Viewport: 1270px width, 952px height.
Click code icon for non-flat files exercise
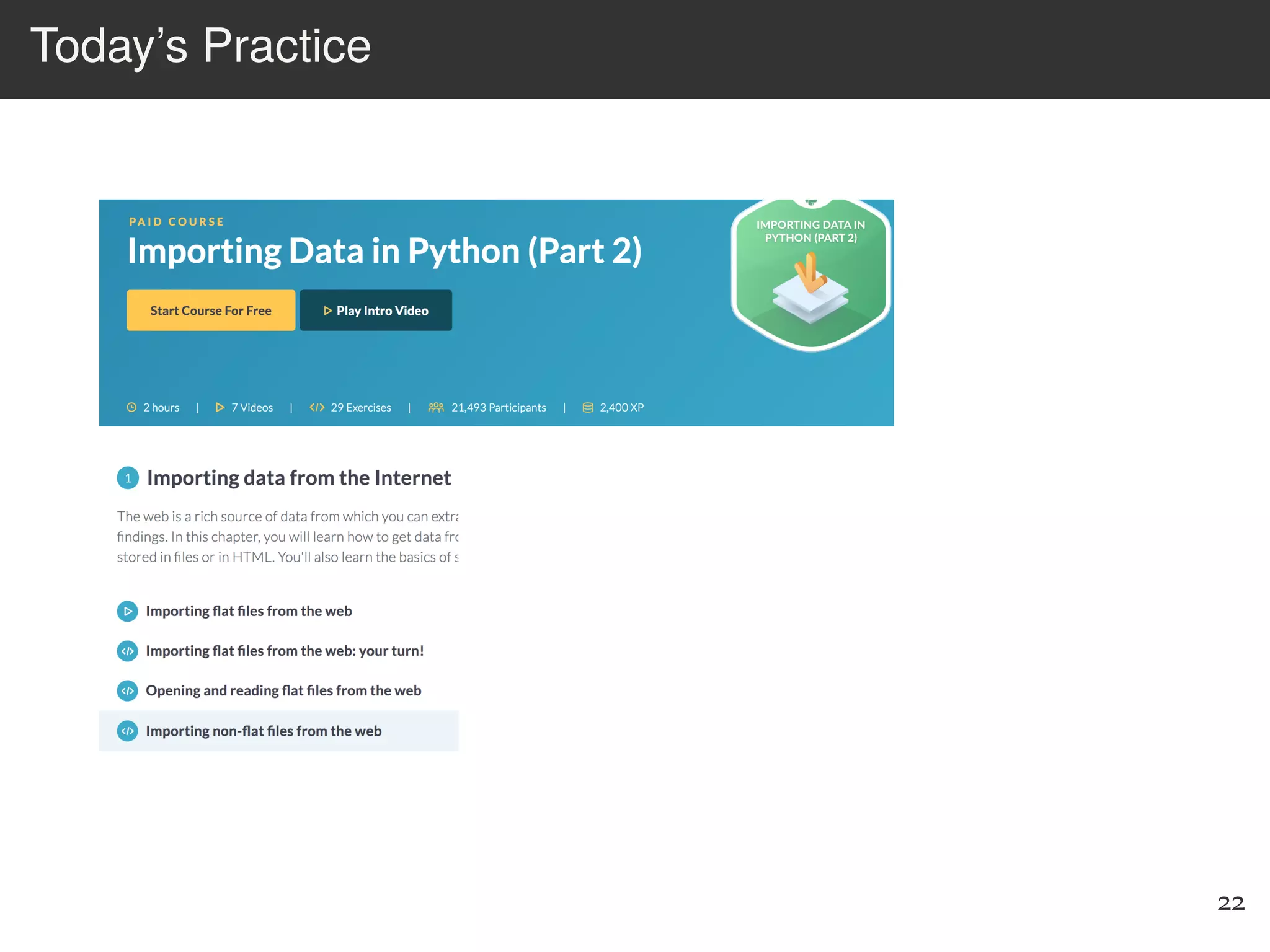(128, 731)
